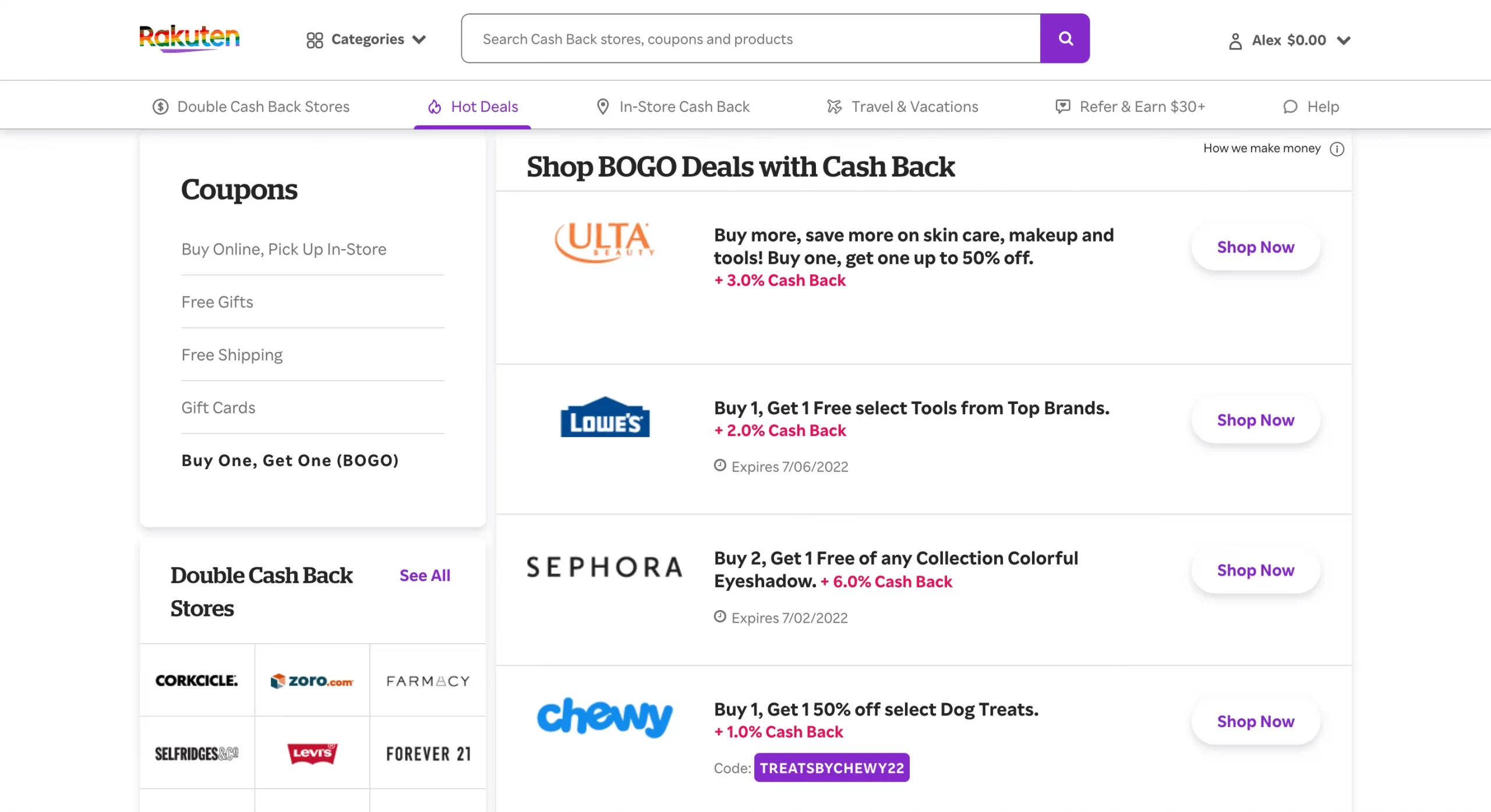Screen dimensions: 1491x812
Task: Click the Categories grid icon
Action: click(314, 40)
